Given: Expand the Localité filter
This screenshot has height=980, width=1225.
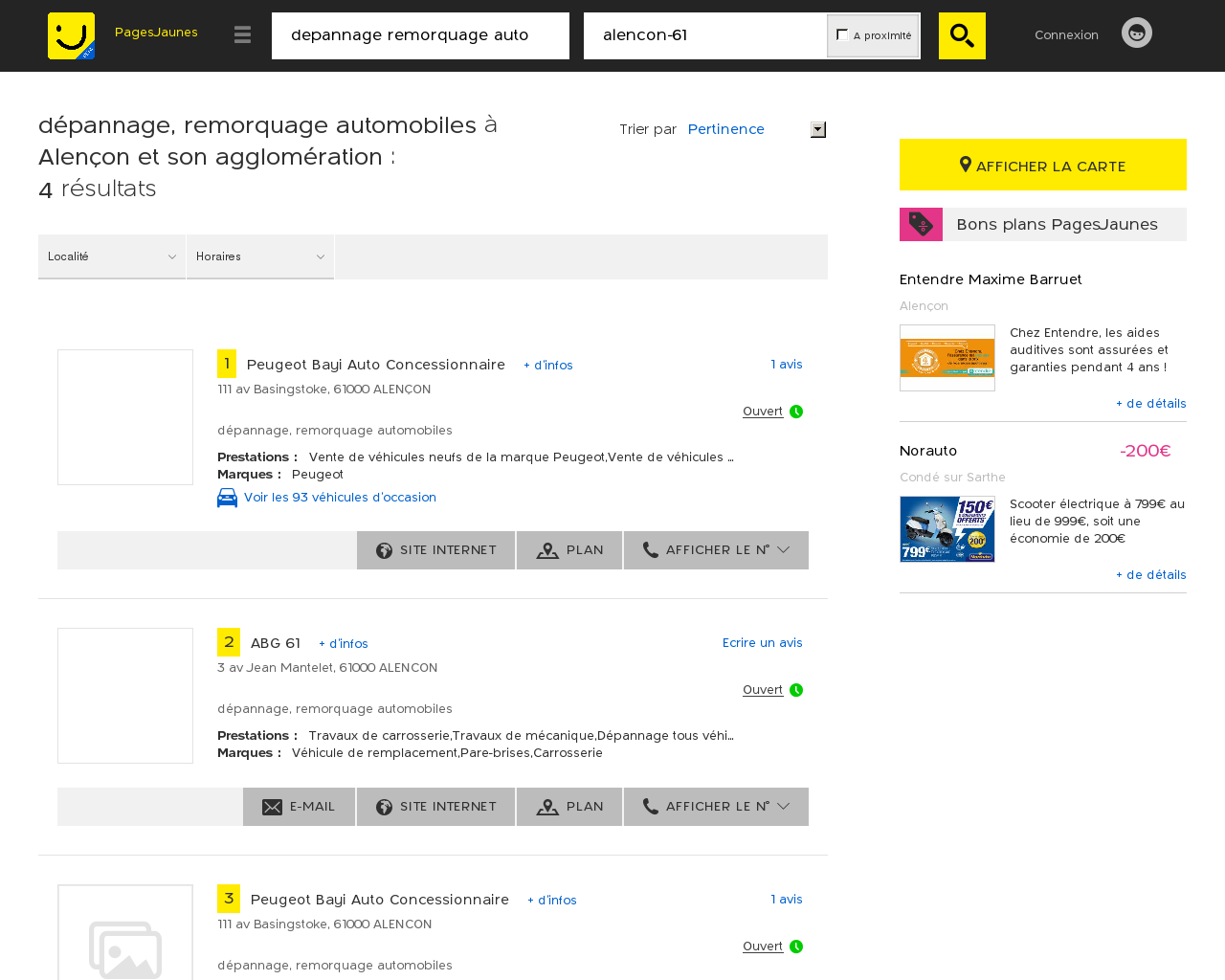Looking at the screenshot, I should [112, 256].
